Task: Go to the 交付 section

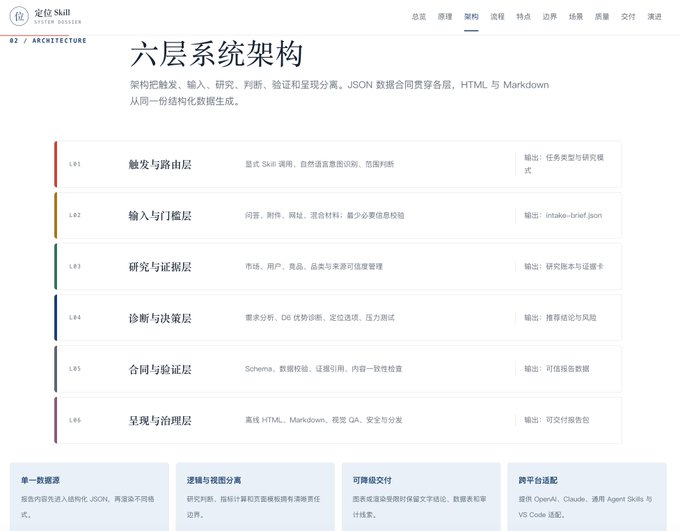Action: [628, 16]
